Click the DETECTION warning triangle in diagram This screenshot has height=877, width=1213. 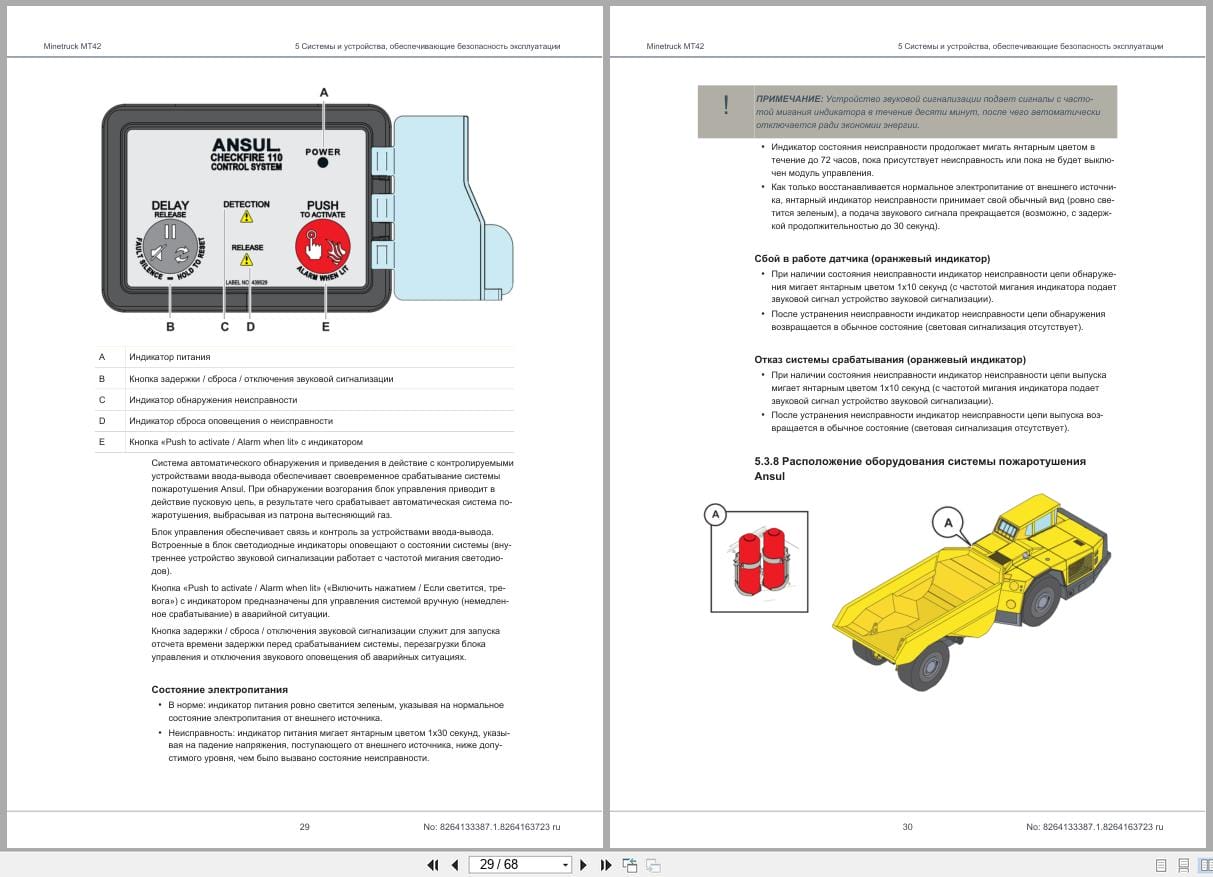tap(247, 217)
